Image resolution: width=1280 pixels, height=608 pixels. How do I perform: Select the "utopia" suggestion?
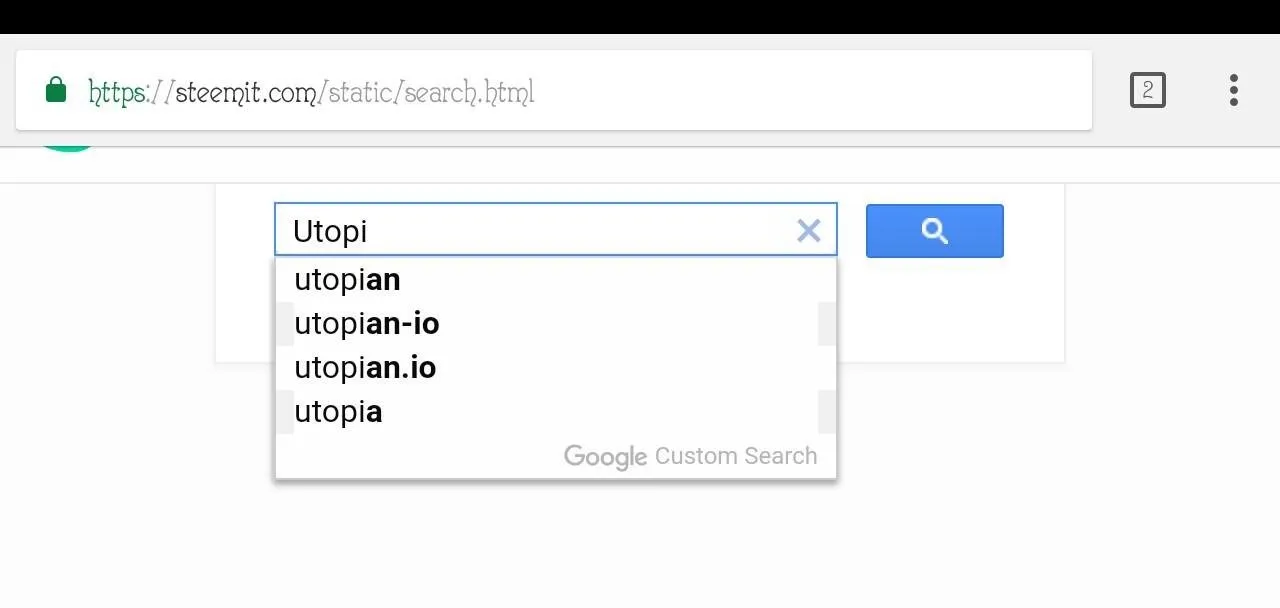click(555, 412)
